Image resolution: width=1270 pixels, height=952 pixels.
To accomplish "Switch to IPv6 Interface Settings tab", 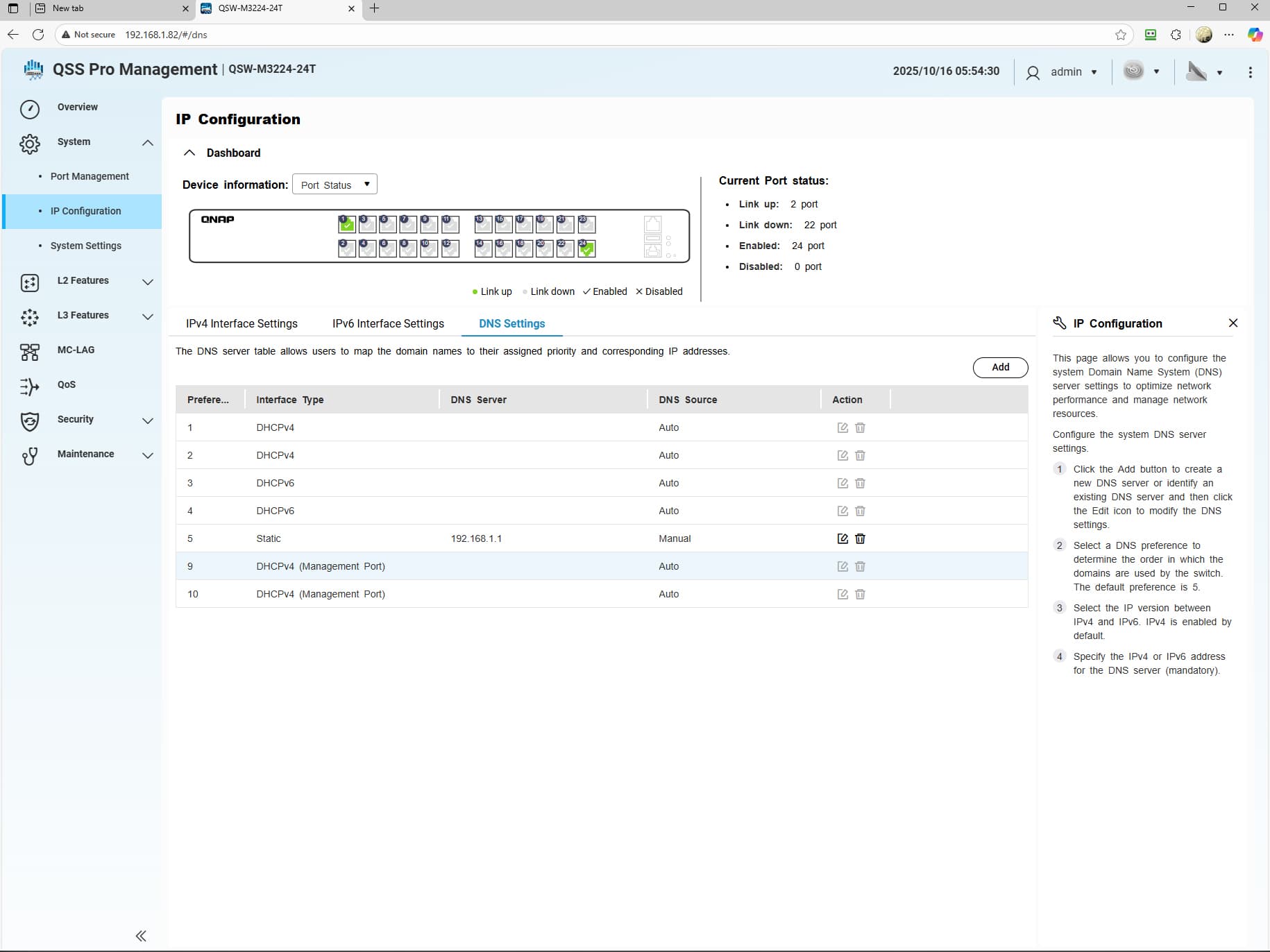I will 388,323.
